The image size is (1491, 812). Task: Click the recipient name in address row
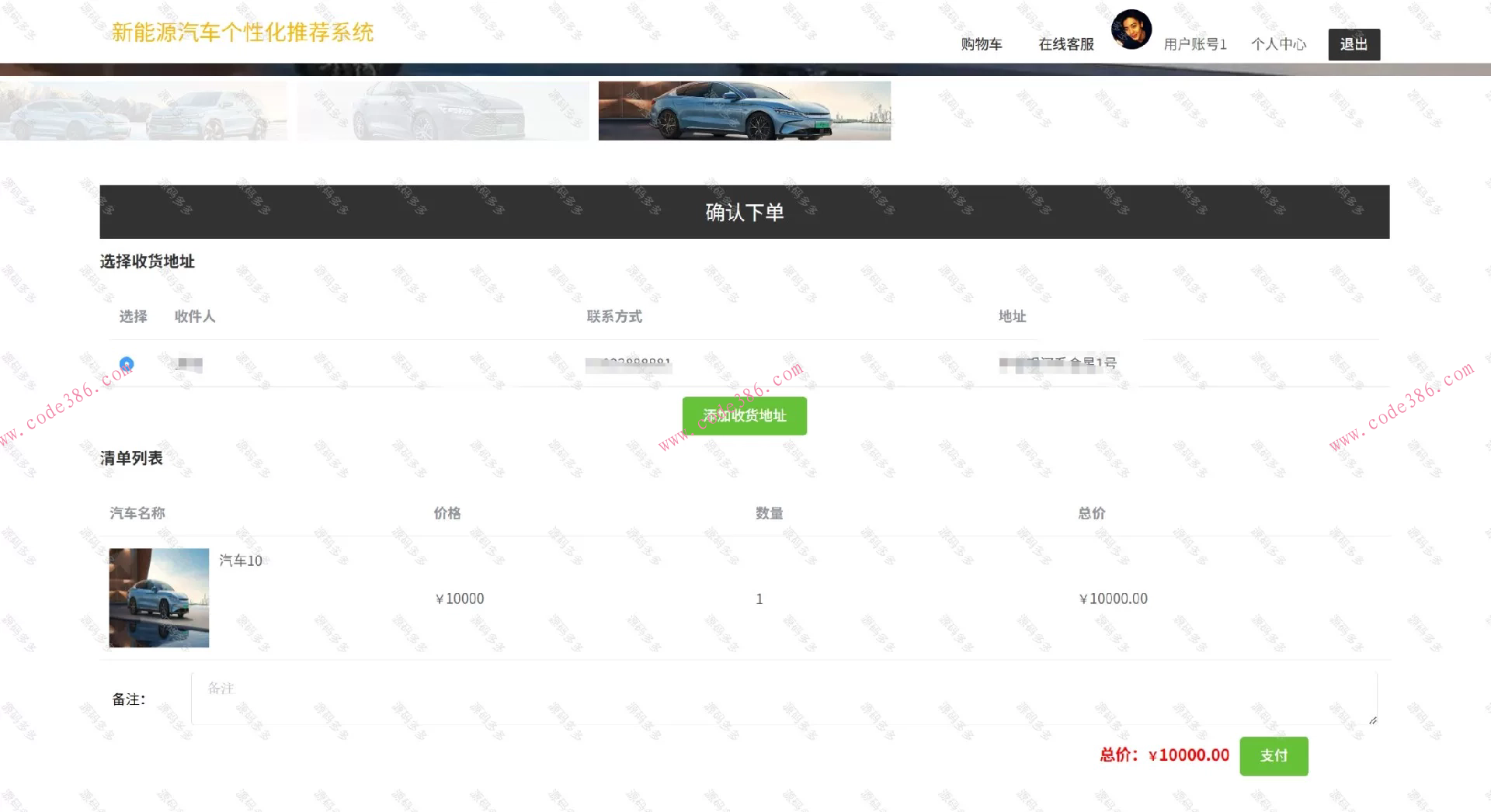coord(188,364)
